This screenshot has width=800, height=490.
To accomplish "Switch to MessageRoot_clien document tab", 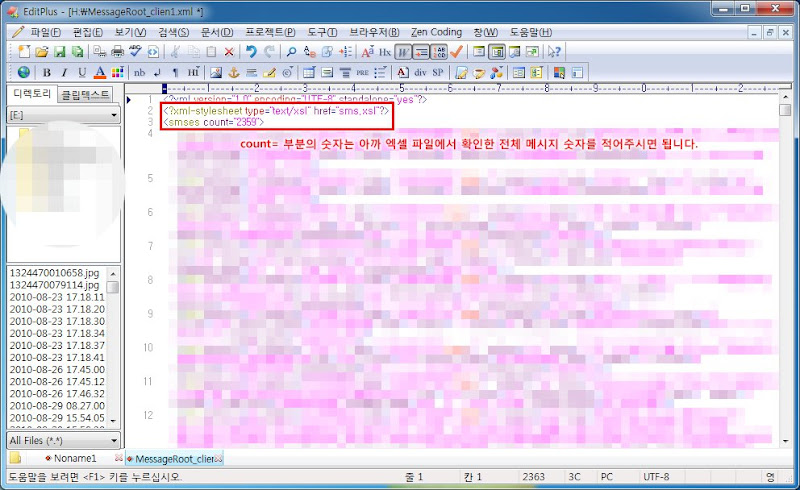I will pos(173,459).
